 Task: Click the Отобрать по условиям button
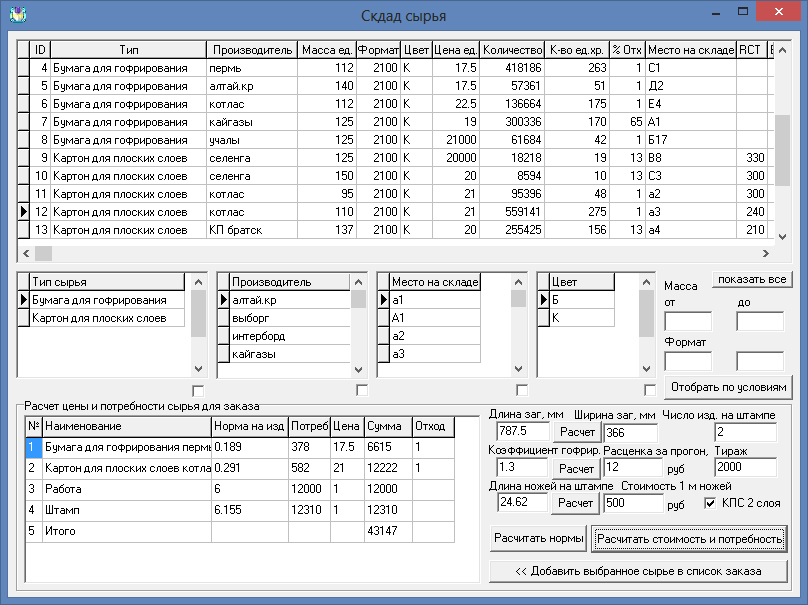pyautogui.click(x=728, y=387)
